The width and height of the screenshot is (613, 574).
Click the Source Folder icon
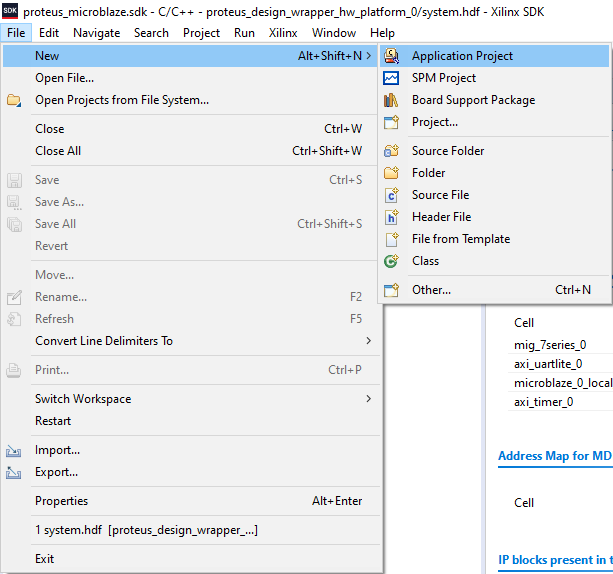tap(391, 151)
